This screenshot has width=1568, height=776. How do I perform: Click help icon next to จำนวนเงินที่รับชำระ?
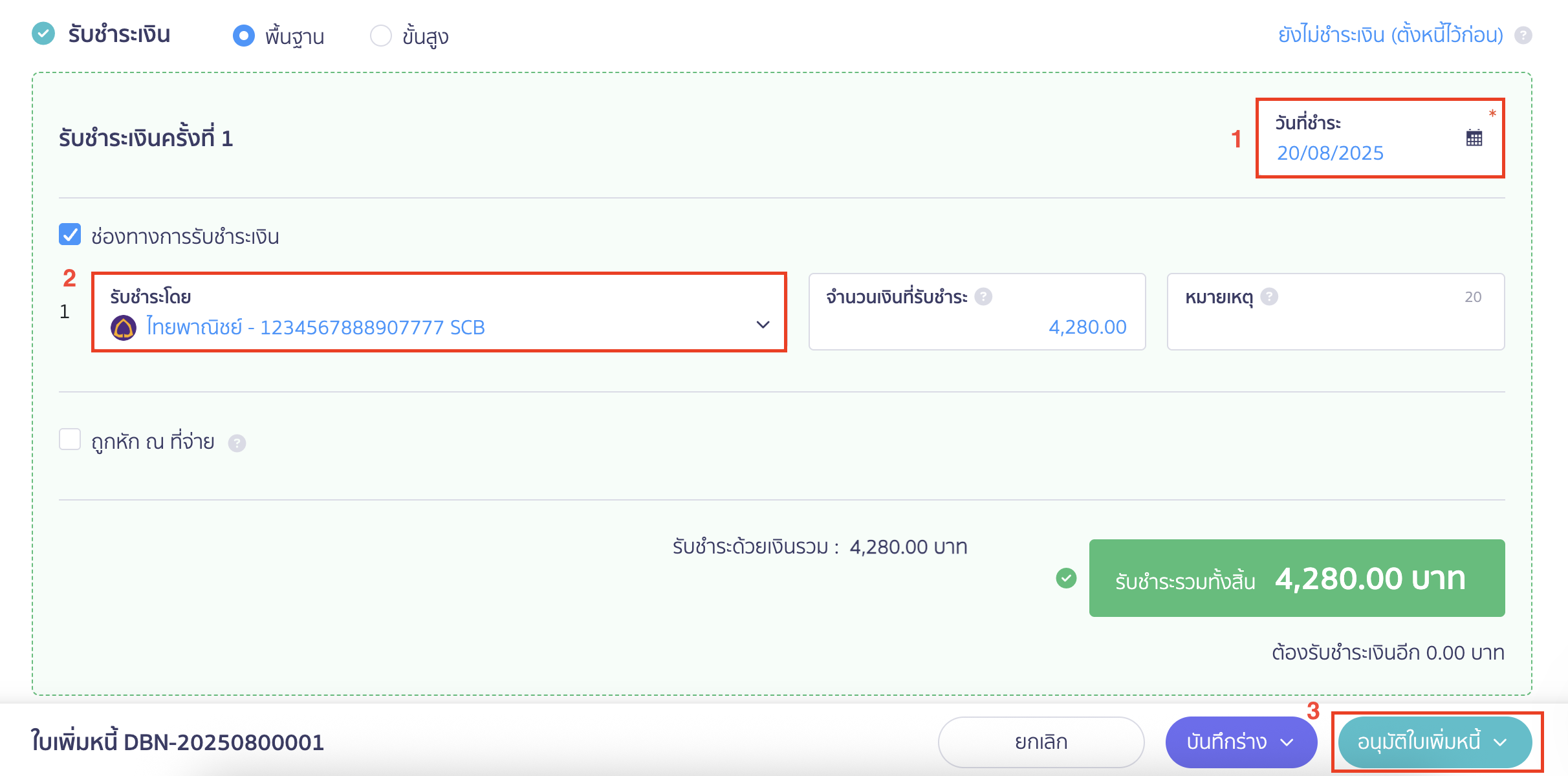tap(983, 297)
